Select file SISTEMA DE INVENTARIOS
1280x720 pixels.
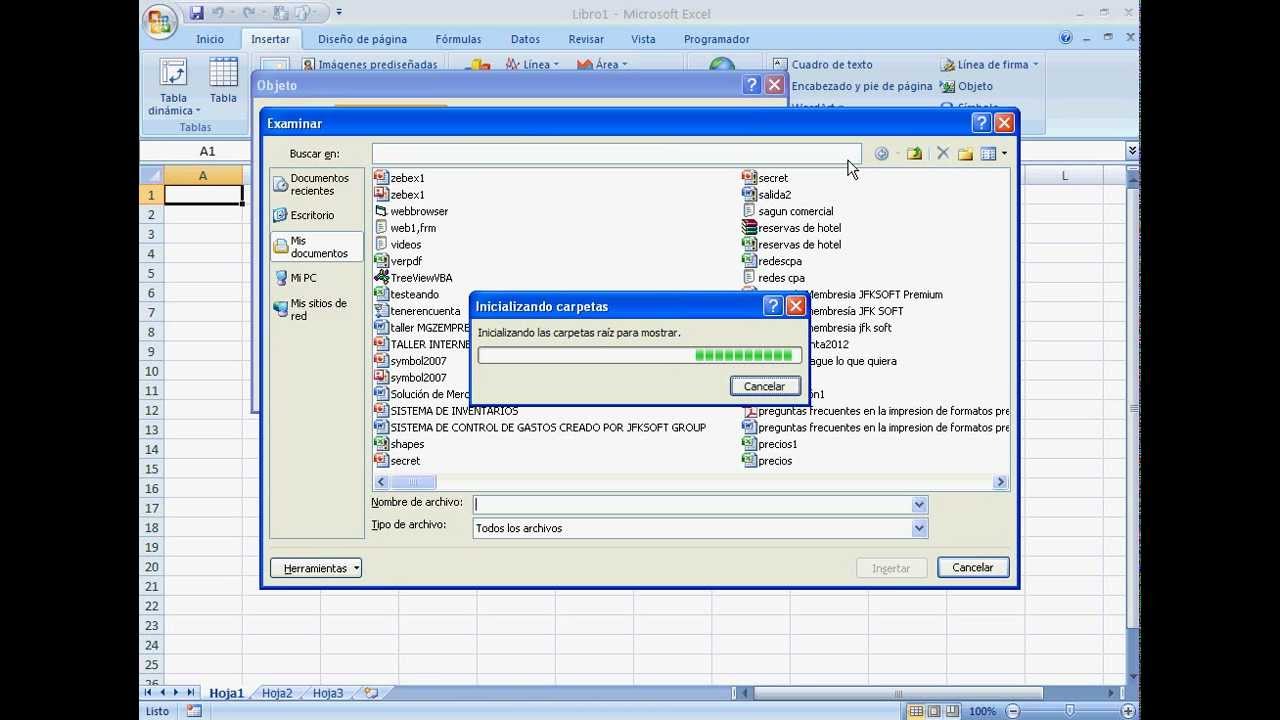pos(446,411)
